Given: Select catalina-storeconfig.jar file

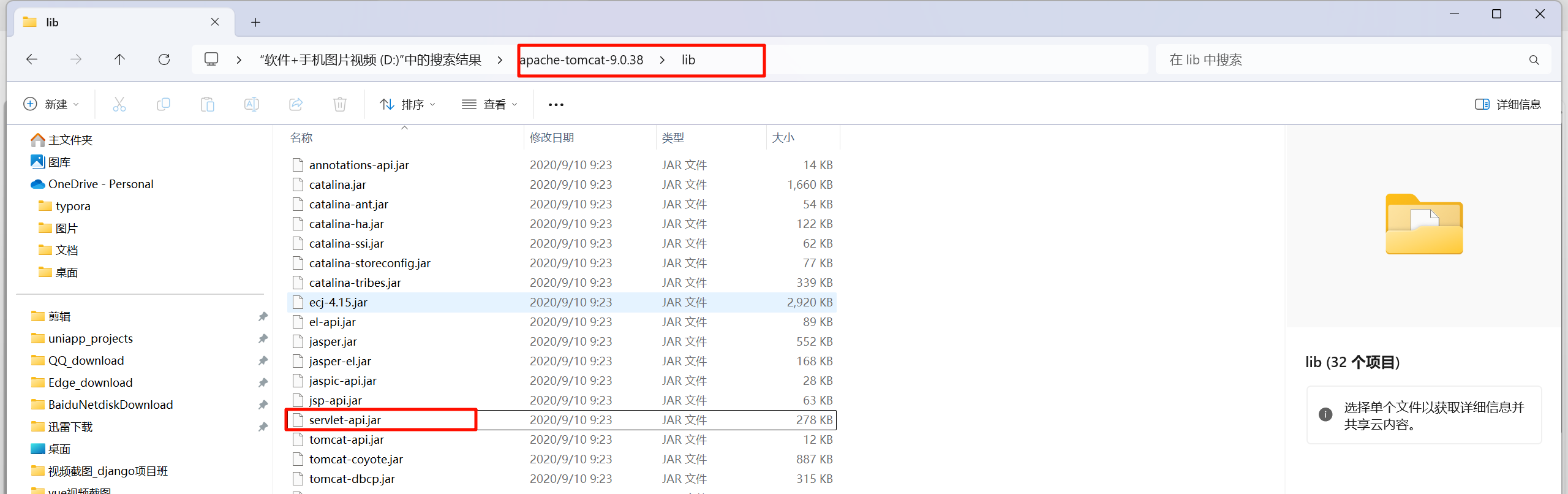Looking at the screenshot, I should [x=562, y=263].
